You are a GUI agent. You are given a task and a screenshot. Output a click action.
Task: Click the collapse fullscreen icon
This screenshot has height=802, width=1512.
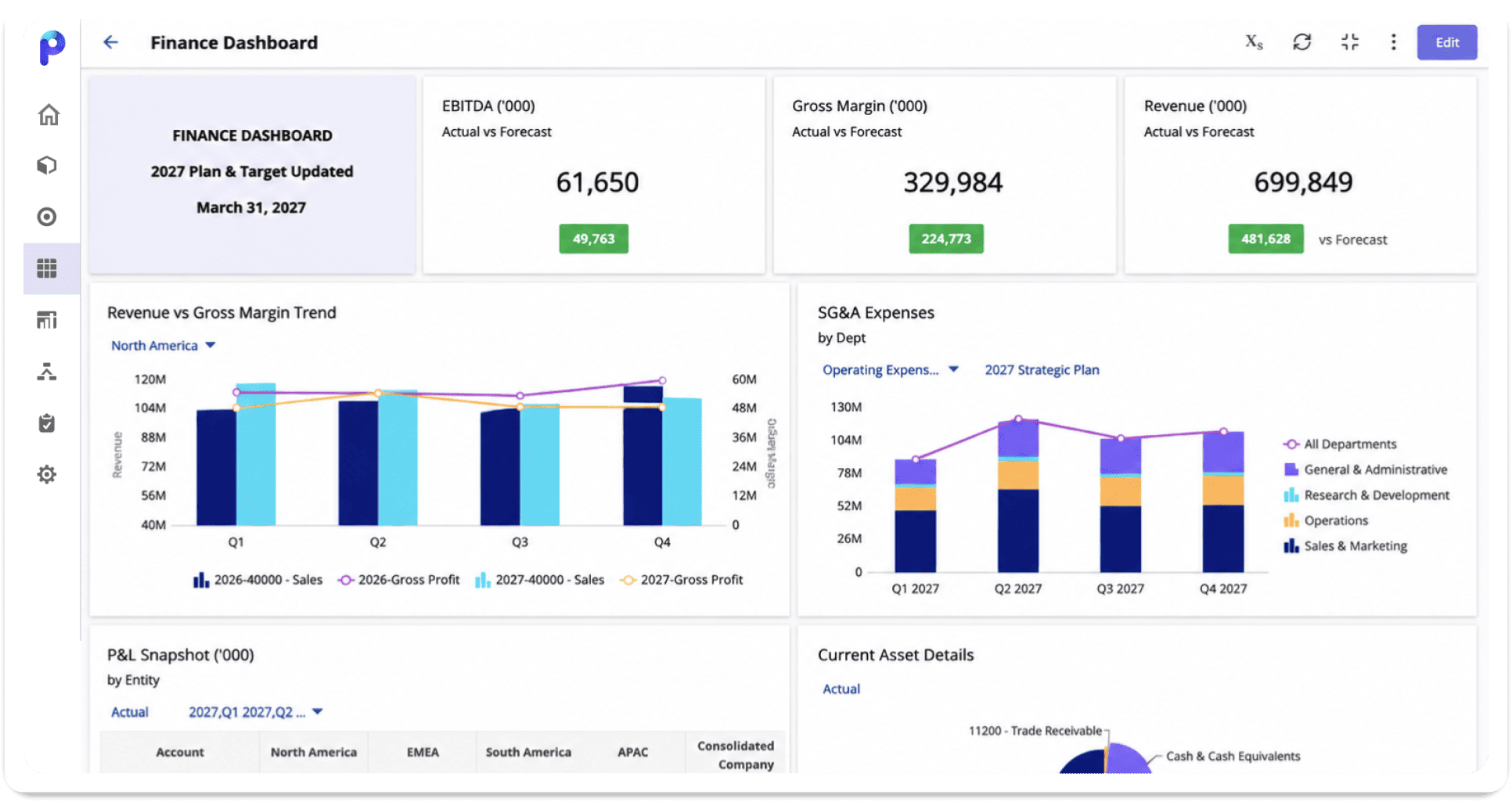(x=1350, y=42)
